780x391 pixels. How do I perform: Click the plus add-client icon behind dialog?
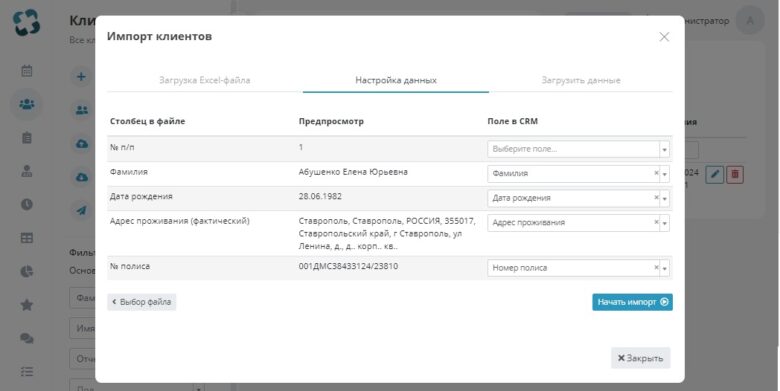pyautogui.click(x=82, y=77)
